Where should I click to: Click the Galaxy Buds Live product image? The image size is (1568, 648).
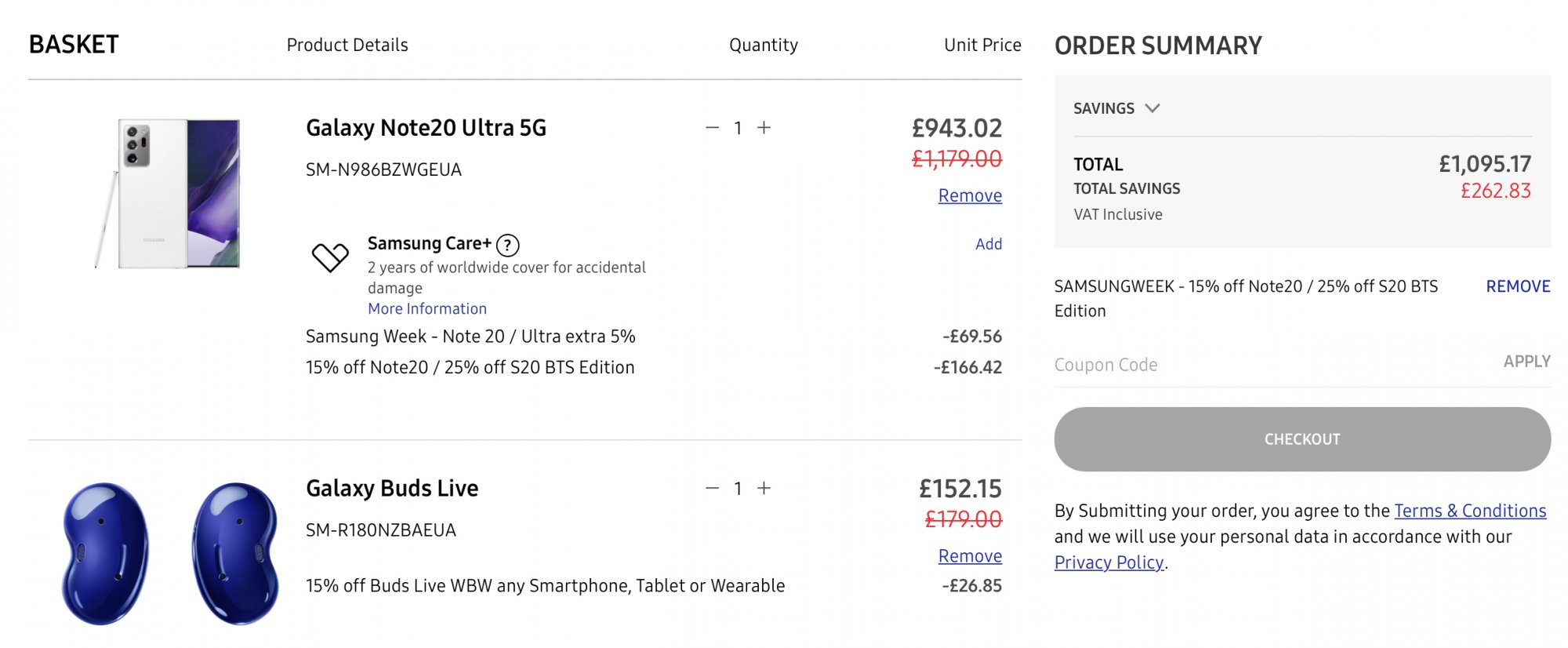click(170, 553)
